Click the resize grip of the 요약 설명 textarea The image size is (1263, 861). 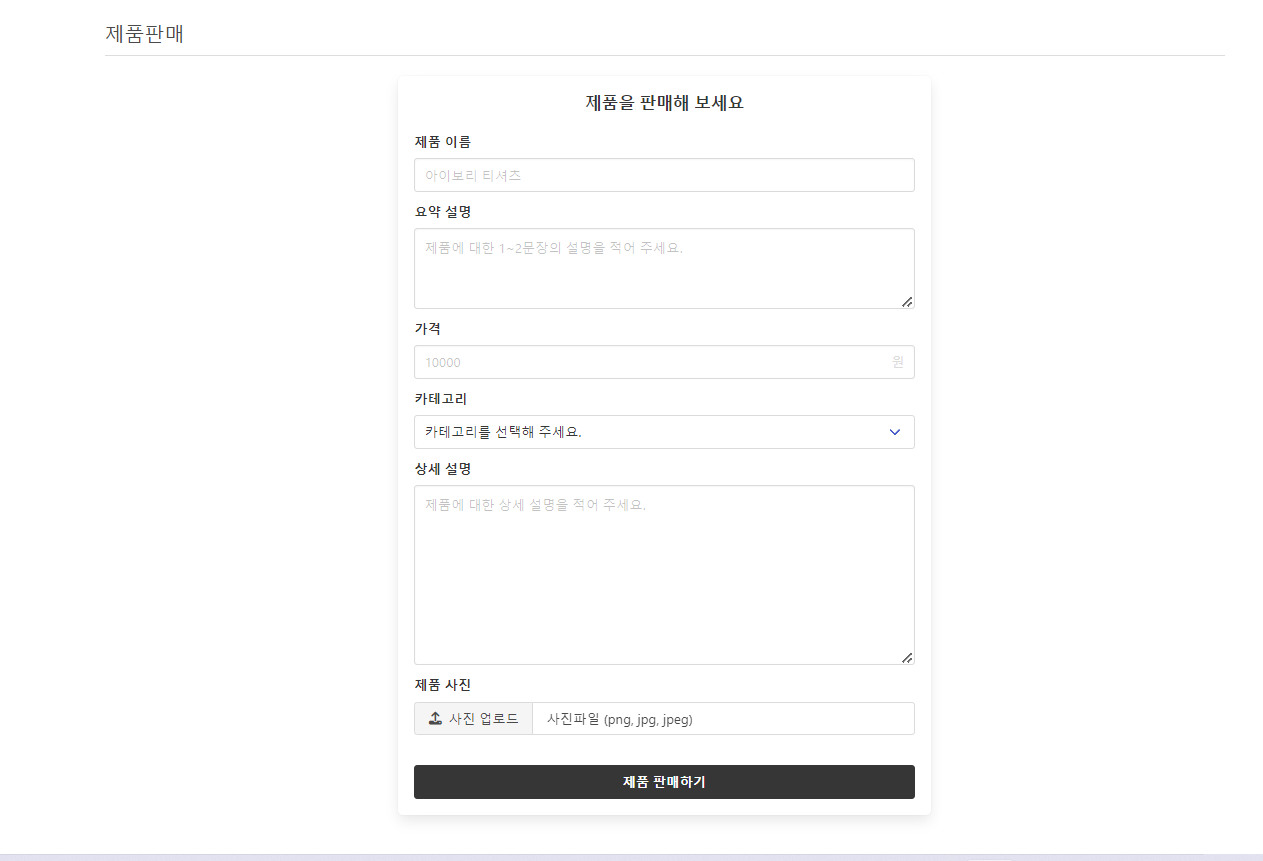click(908, 301)
